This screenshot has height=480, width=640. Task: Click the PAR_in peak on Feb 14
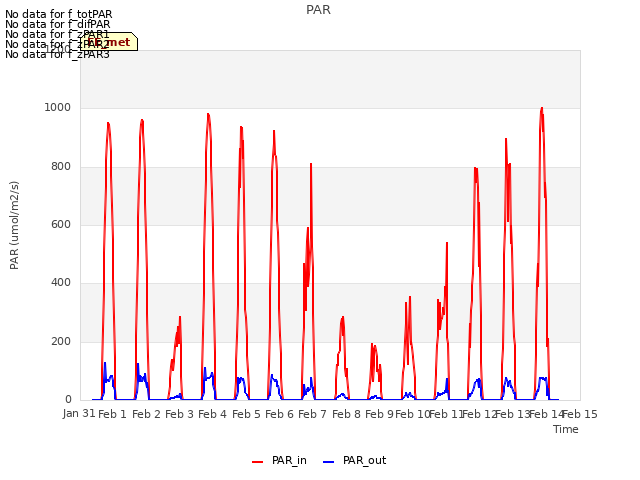(x=542, y=108)
